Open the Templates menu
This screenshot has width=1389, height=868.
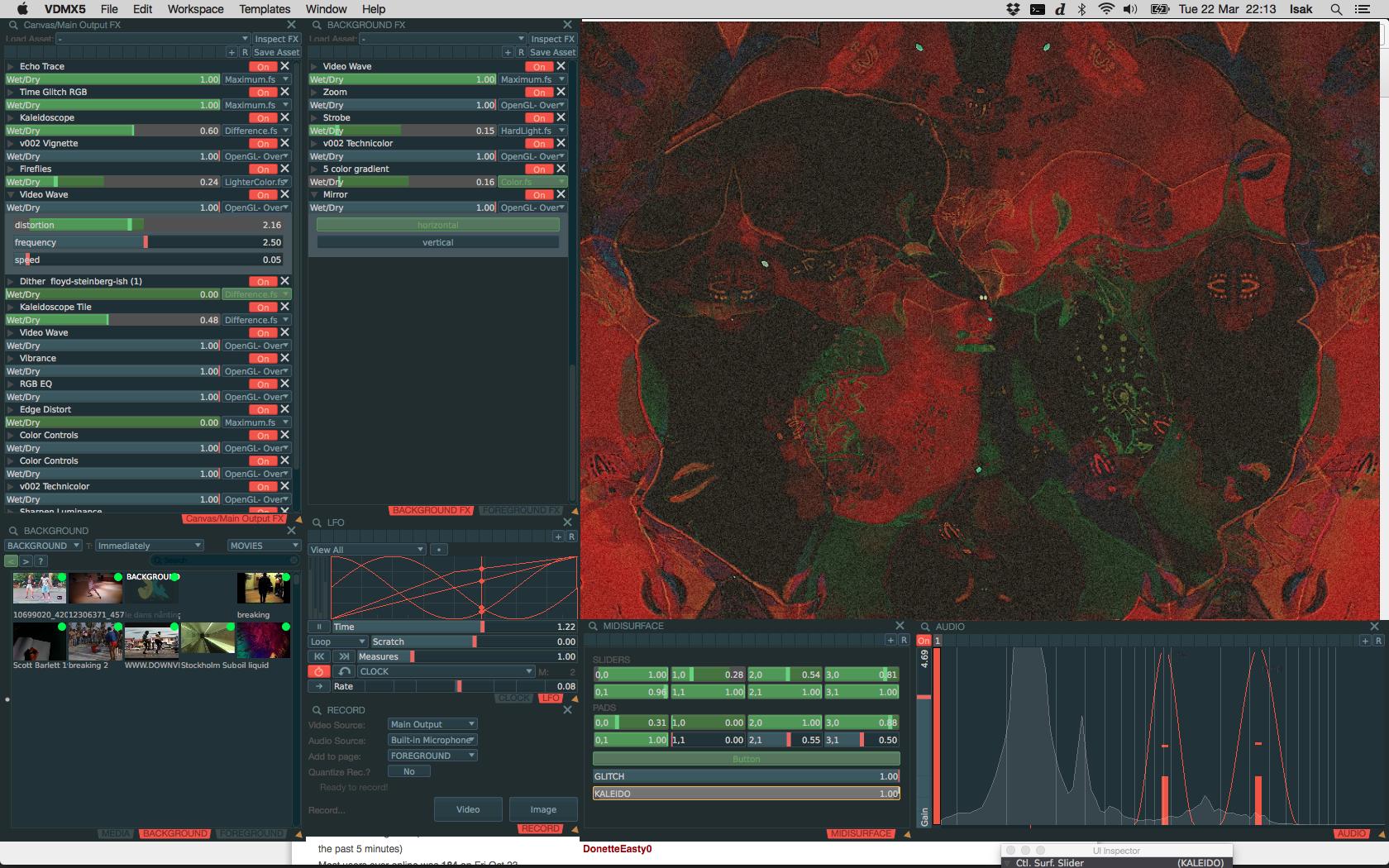coord(265,9)
